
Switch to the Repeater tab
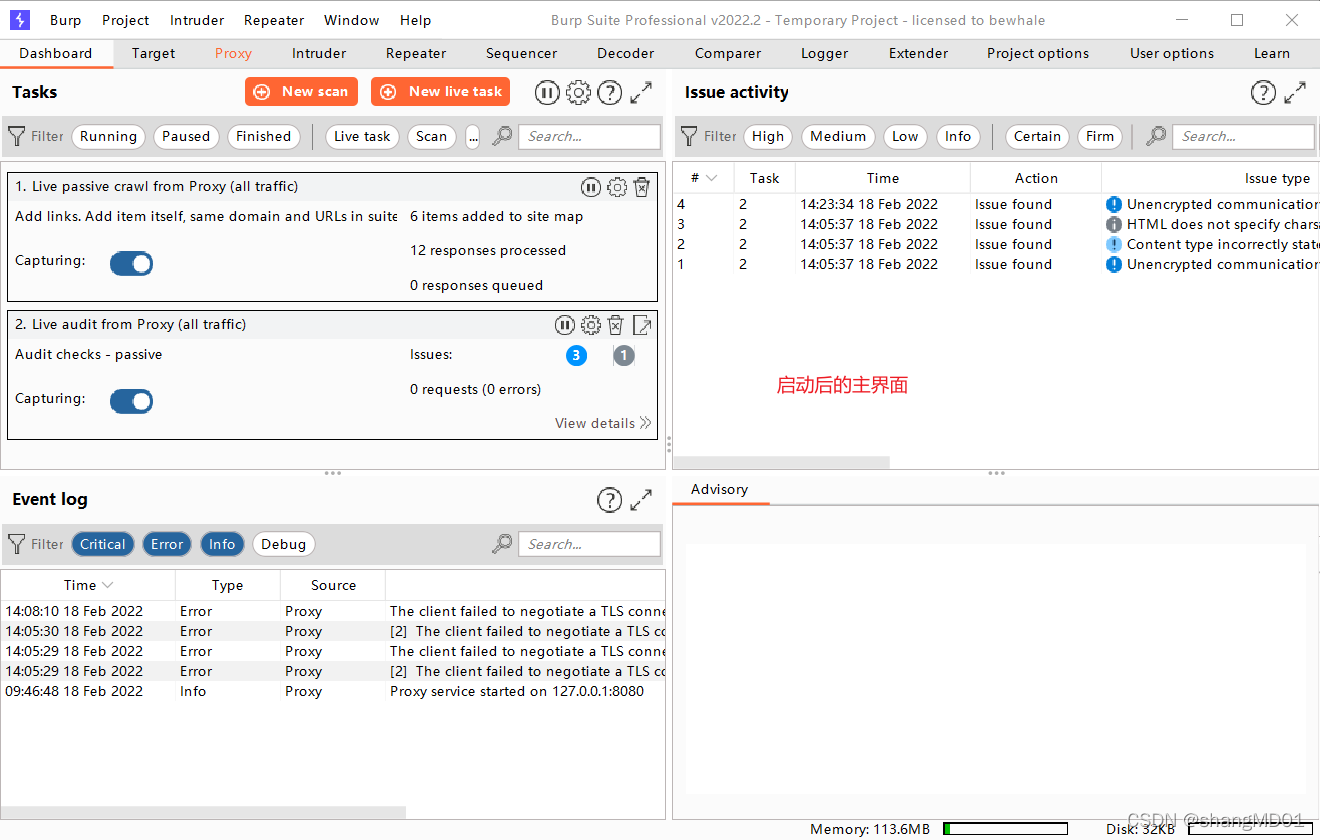(416, 53)
